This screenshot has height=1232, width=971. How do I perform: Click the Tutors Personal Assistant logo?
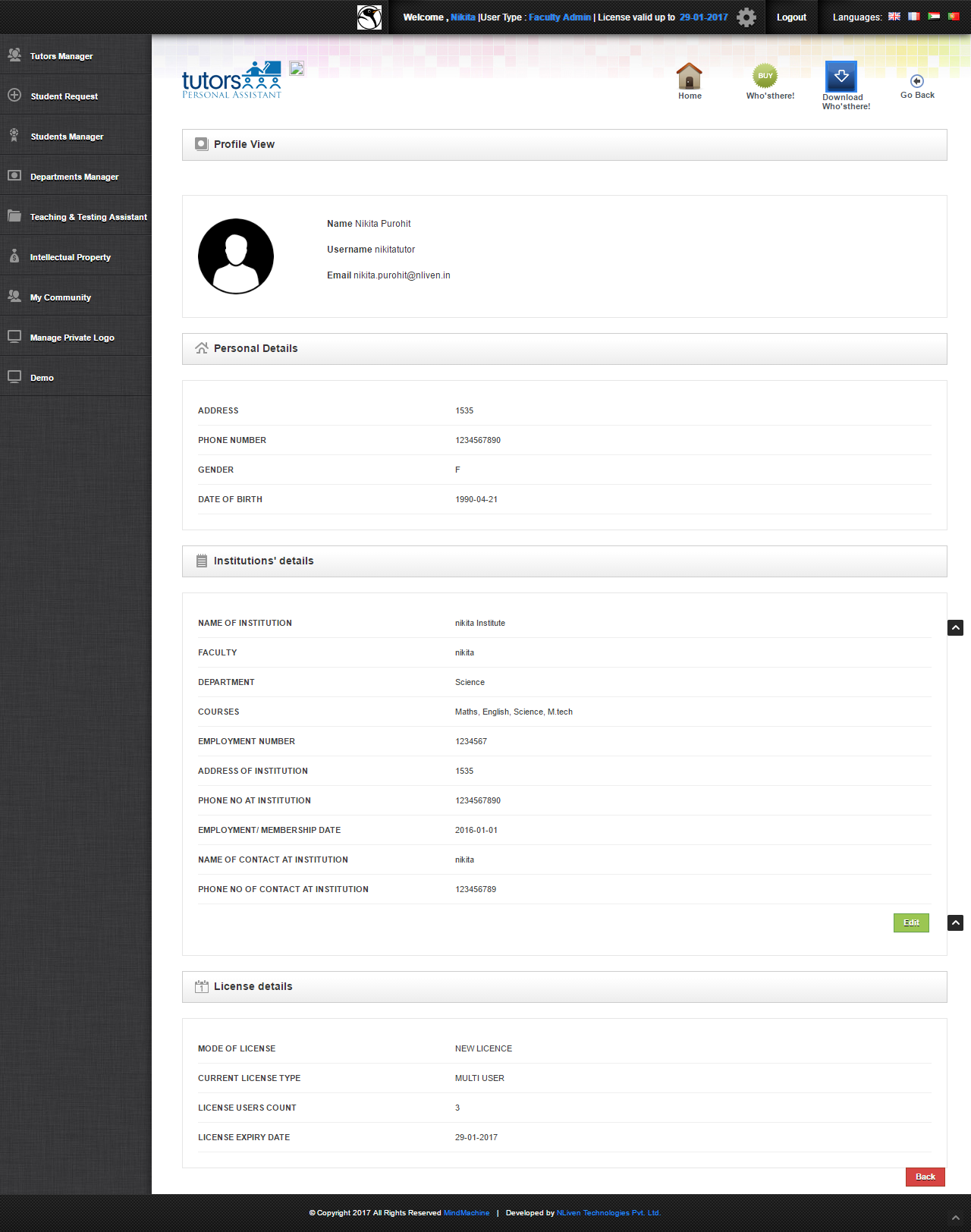pos(231,80)
